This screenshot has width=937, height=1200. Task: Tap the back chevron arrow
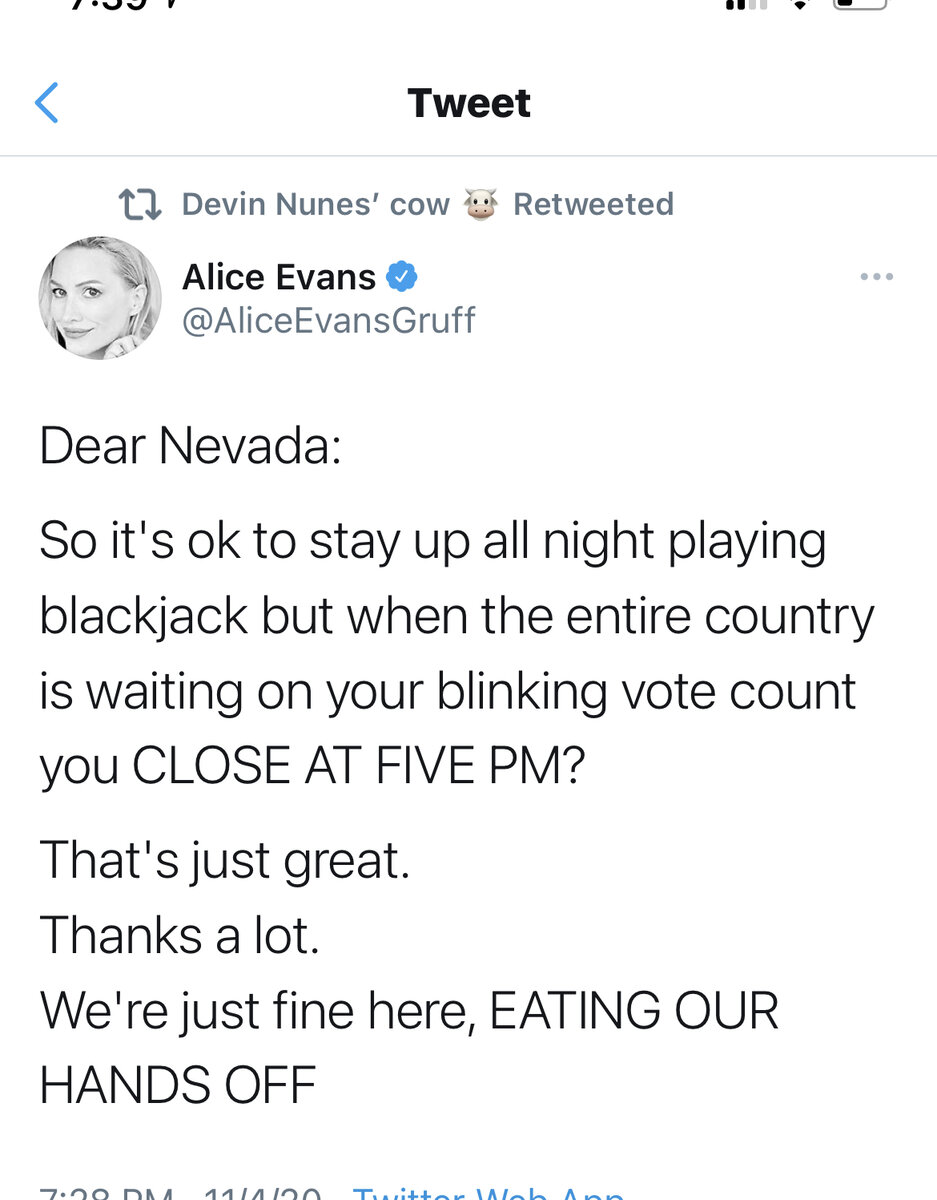click(x=47, y=103)
